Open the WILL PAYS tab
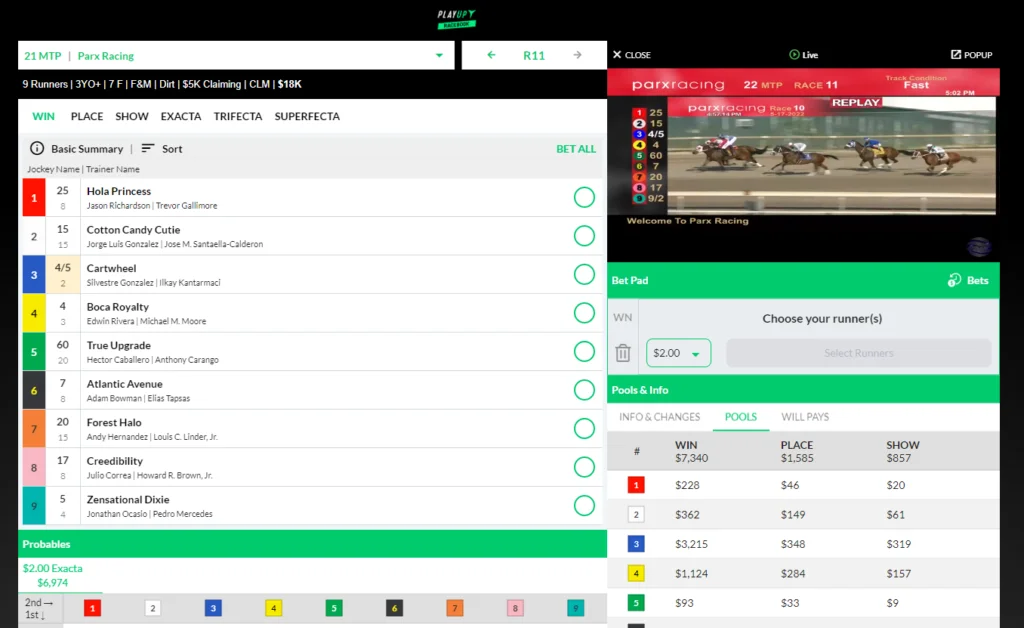Viewport: 1024px width, 628px height. click(x=805, y=416)
